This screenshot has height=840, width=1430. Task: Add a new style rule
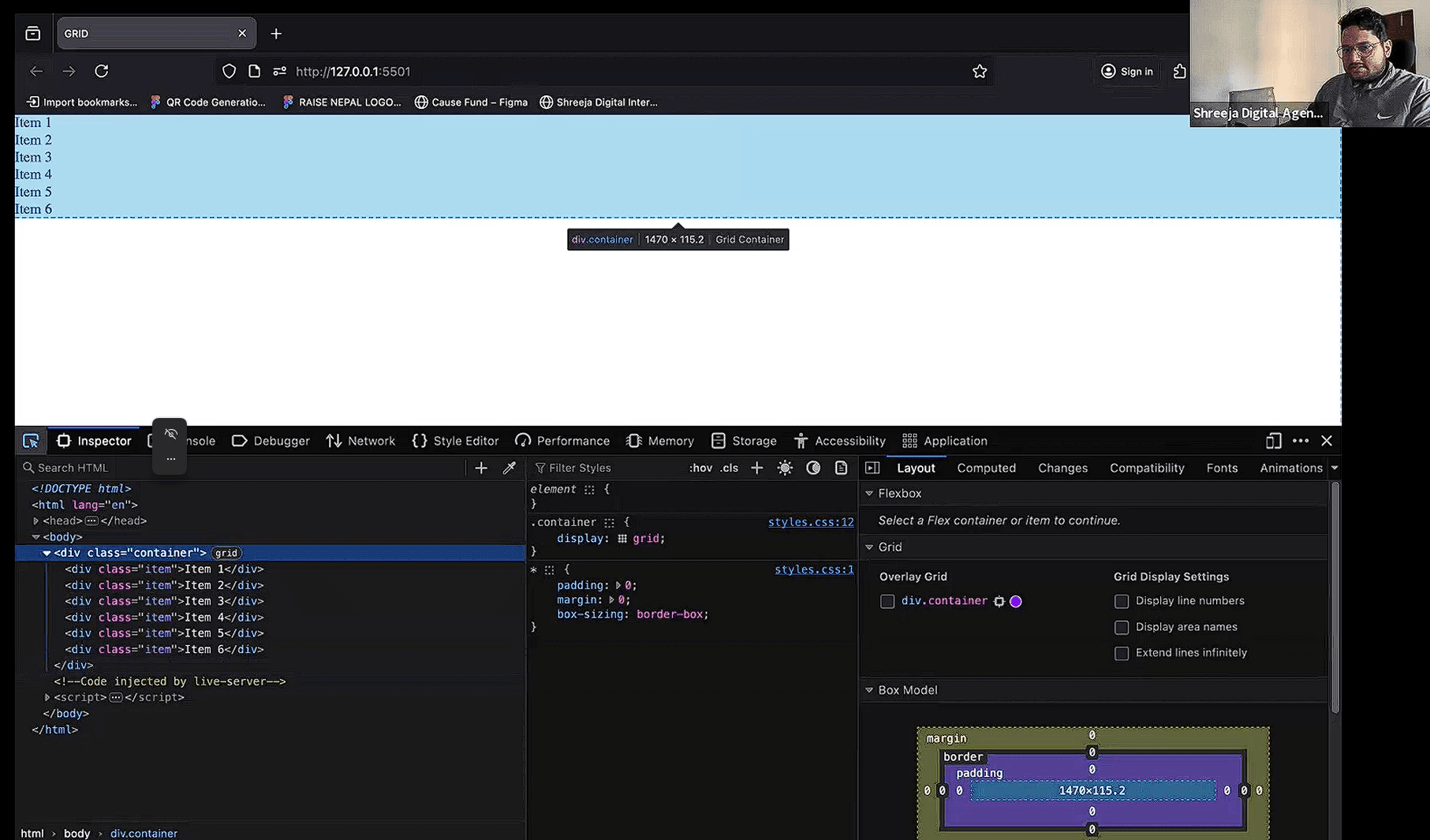[756, 468]
